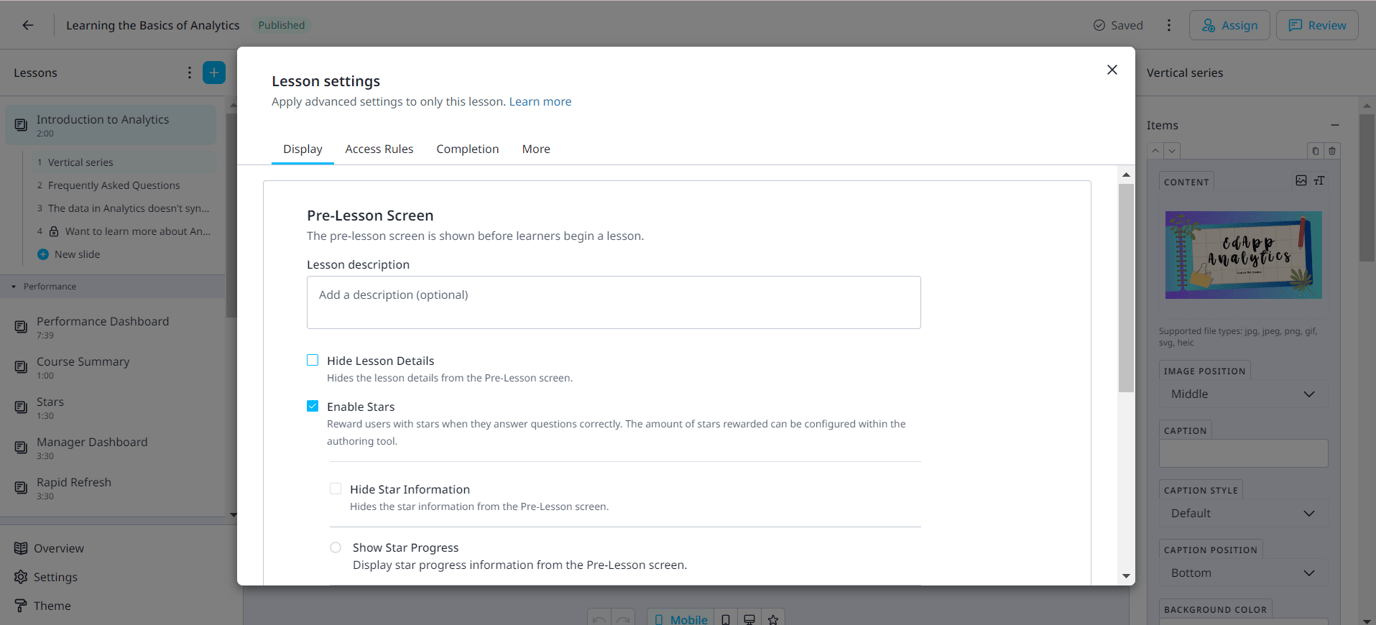Switch to the Display tab
Image resolution: width=1376 pixels, height=625 pixels.
pyautogui.click(x=303, y=149)
